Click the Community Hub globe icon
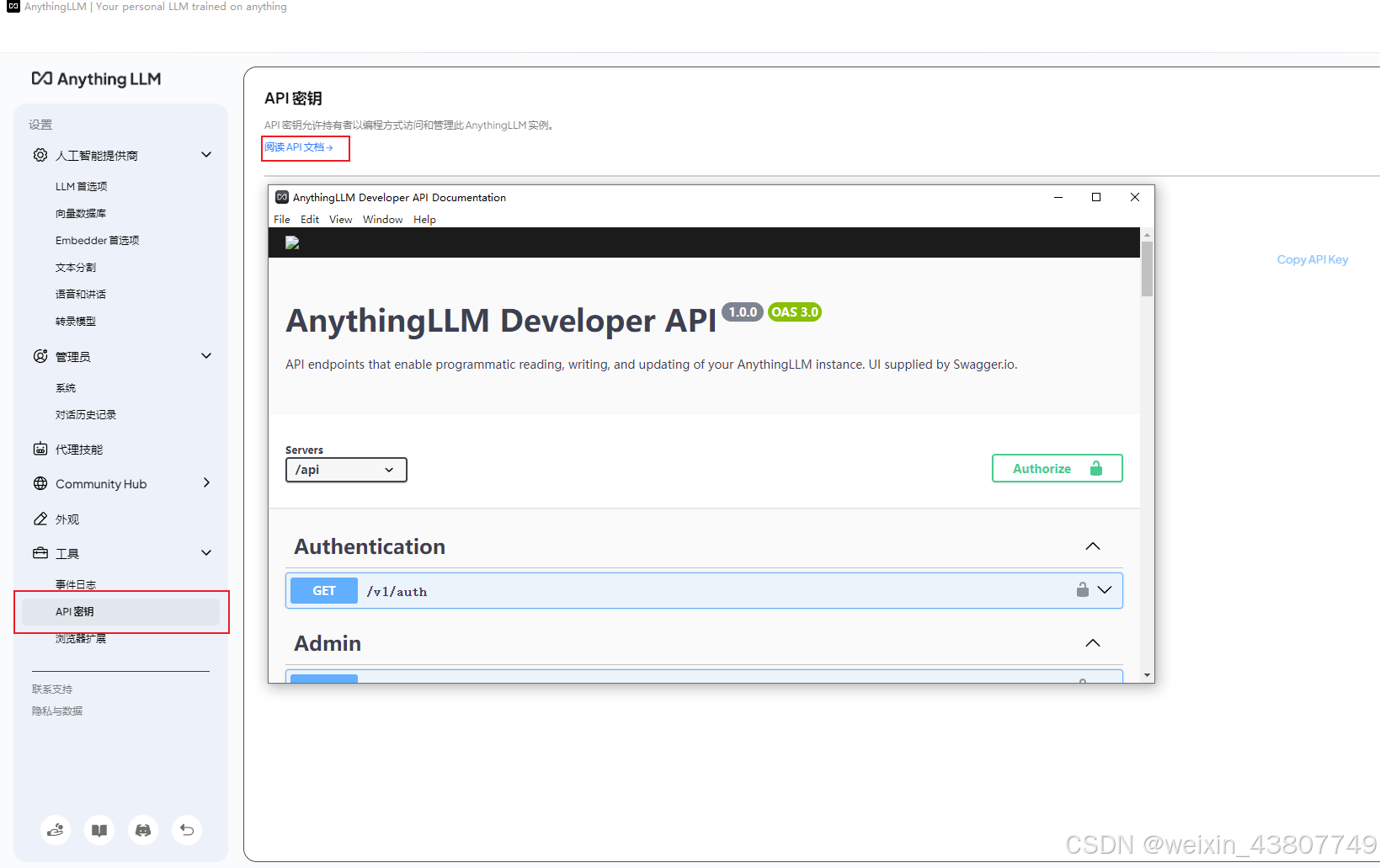The height and width of the screenshot is (868, 1380). pyautogui.click(x=40, y=483)
